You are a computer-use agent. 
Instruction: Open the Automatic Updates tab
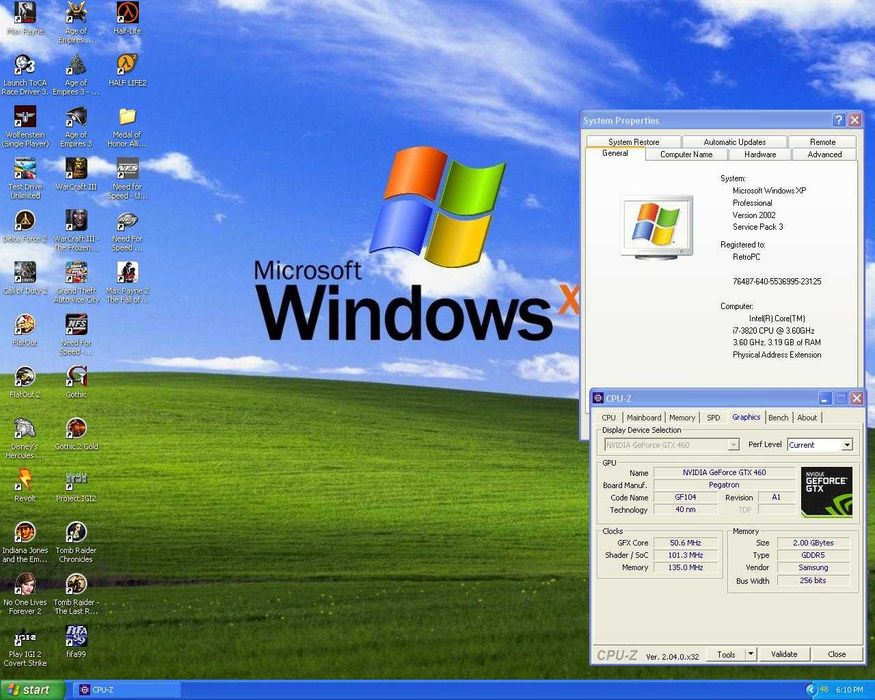click(734, 142)
